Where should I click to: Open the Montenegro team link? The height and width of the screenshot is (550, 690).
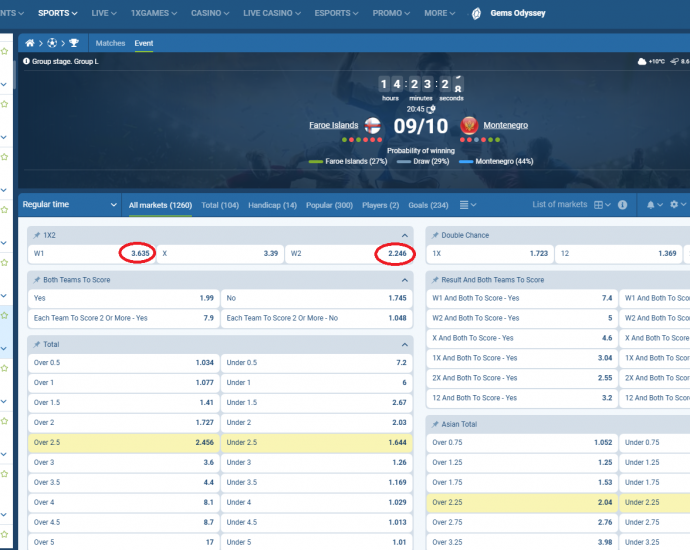[x=506, y=125]
